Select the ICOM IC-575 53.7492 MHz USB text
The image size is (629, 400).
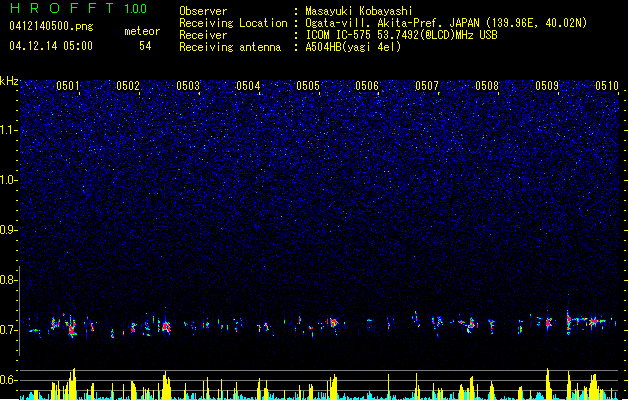click(x=402, y=35)
